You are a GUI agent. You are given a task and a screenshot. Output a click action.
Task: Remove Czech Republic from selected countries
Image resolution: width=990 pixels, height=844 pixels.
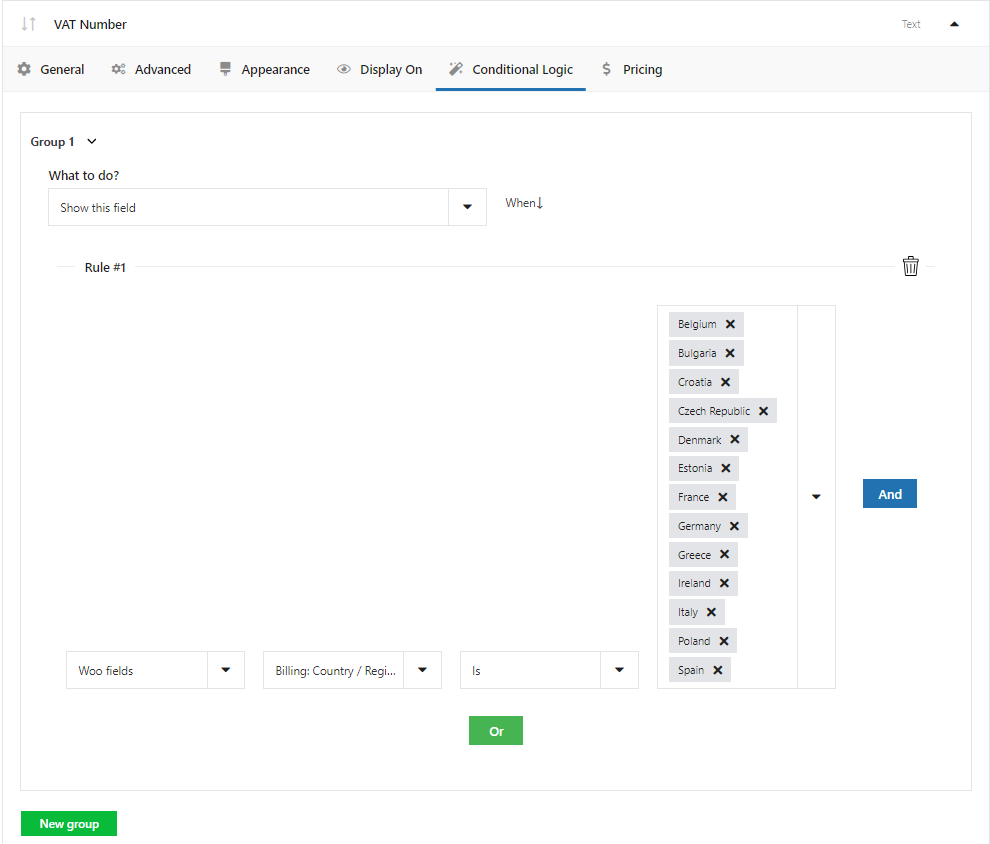click(x=763, y=411)
